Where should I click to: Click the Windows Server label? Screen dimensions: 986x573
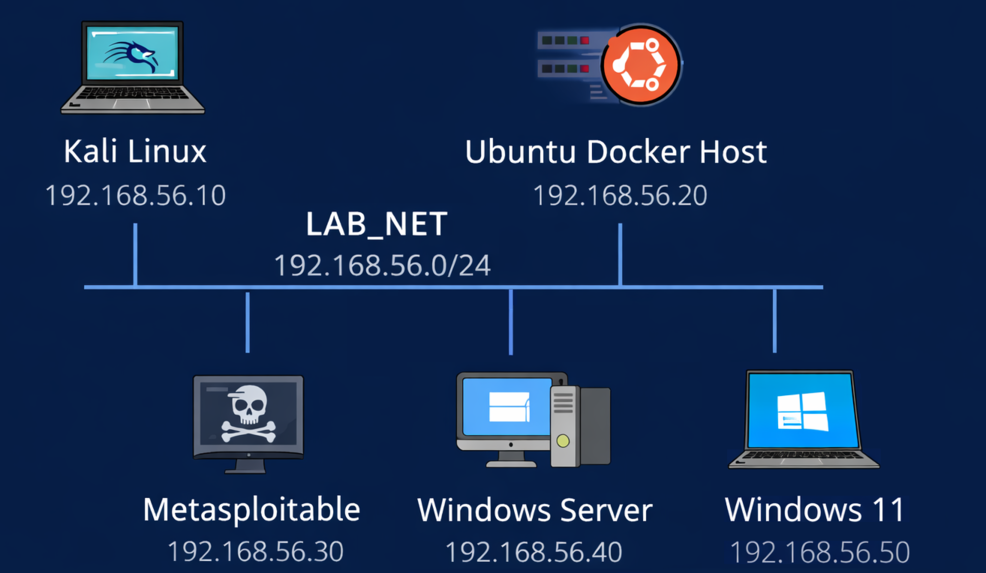click(535, 509)
